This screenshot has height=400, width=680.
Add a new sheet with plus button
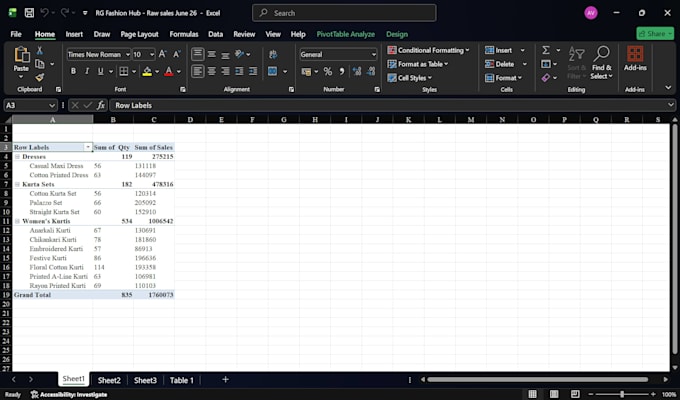[x=225, y=380]
